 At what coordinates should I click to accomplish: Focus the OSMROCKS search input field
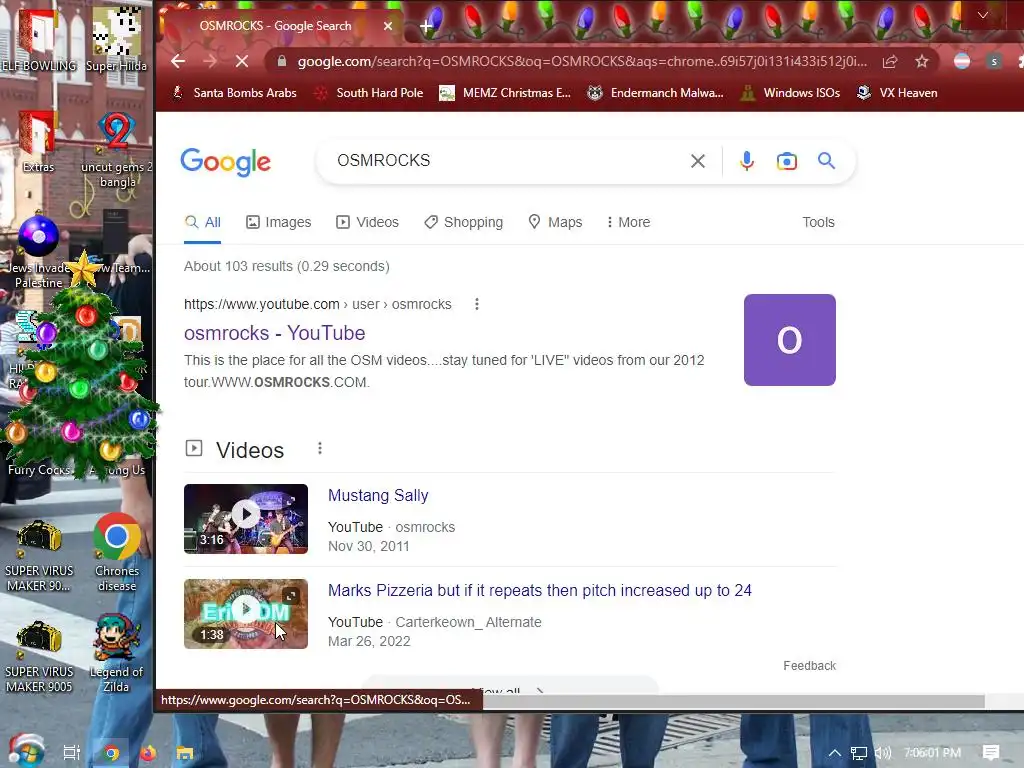click(509, 161)
